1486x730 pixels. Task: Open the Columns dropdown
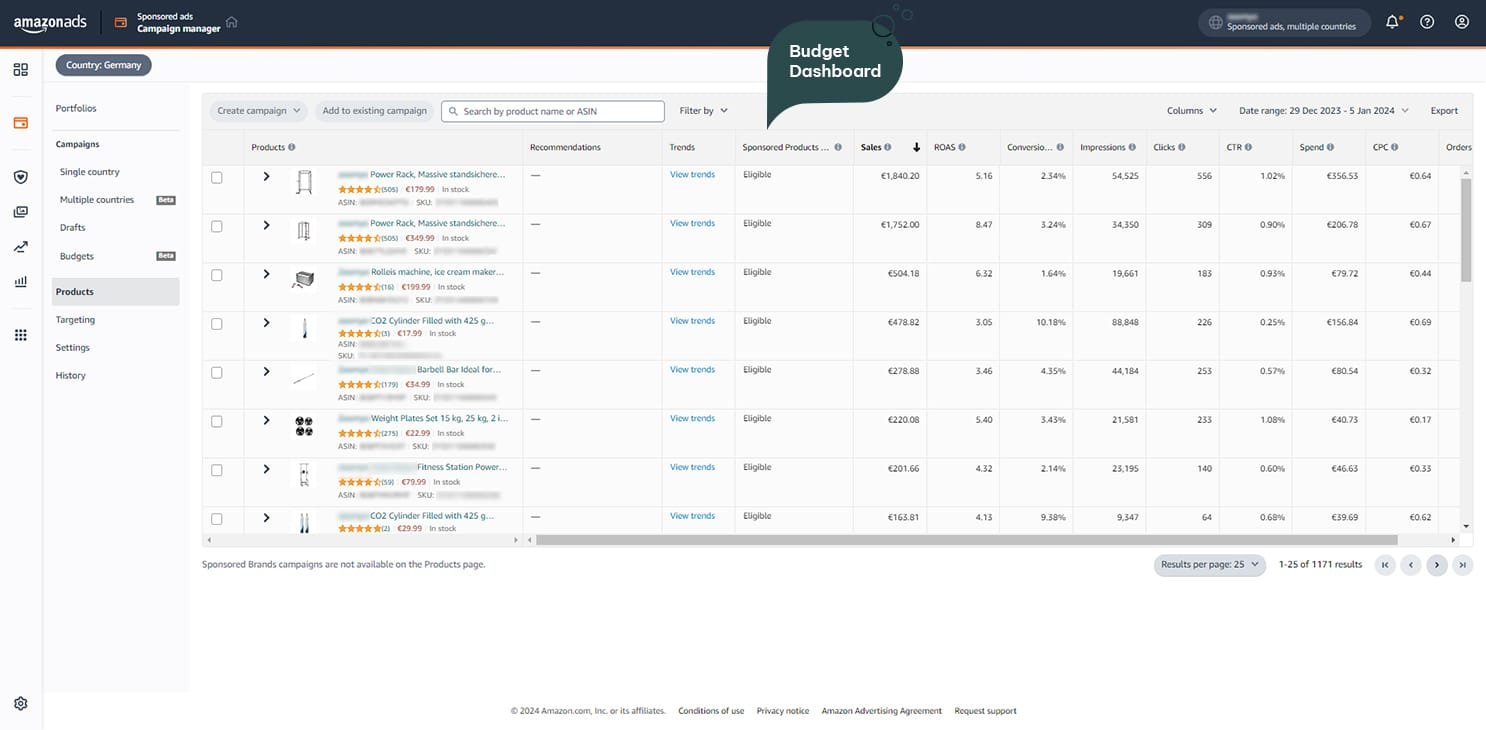pos(1191,111)
